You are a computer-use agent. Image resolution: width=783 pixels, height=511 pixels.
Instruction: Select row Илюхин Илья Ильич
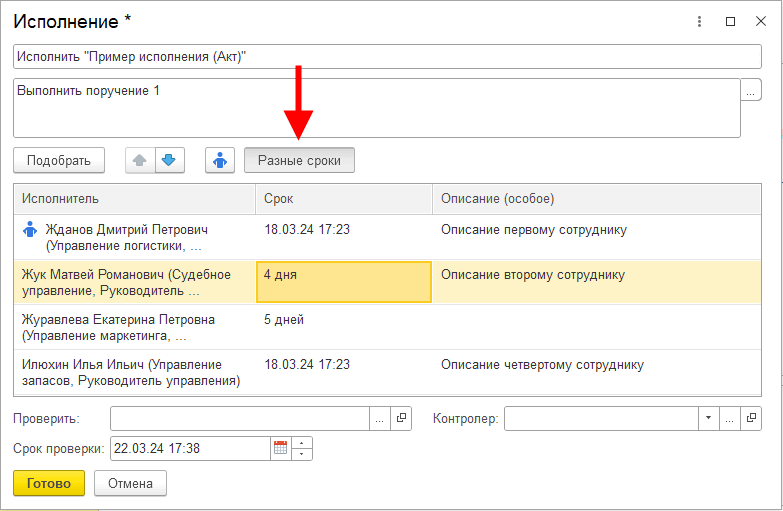coord(388,372)
